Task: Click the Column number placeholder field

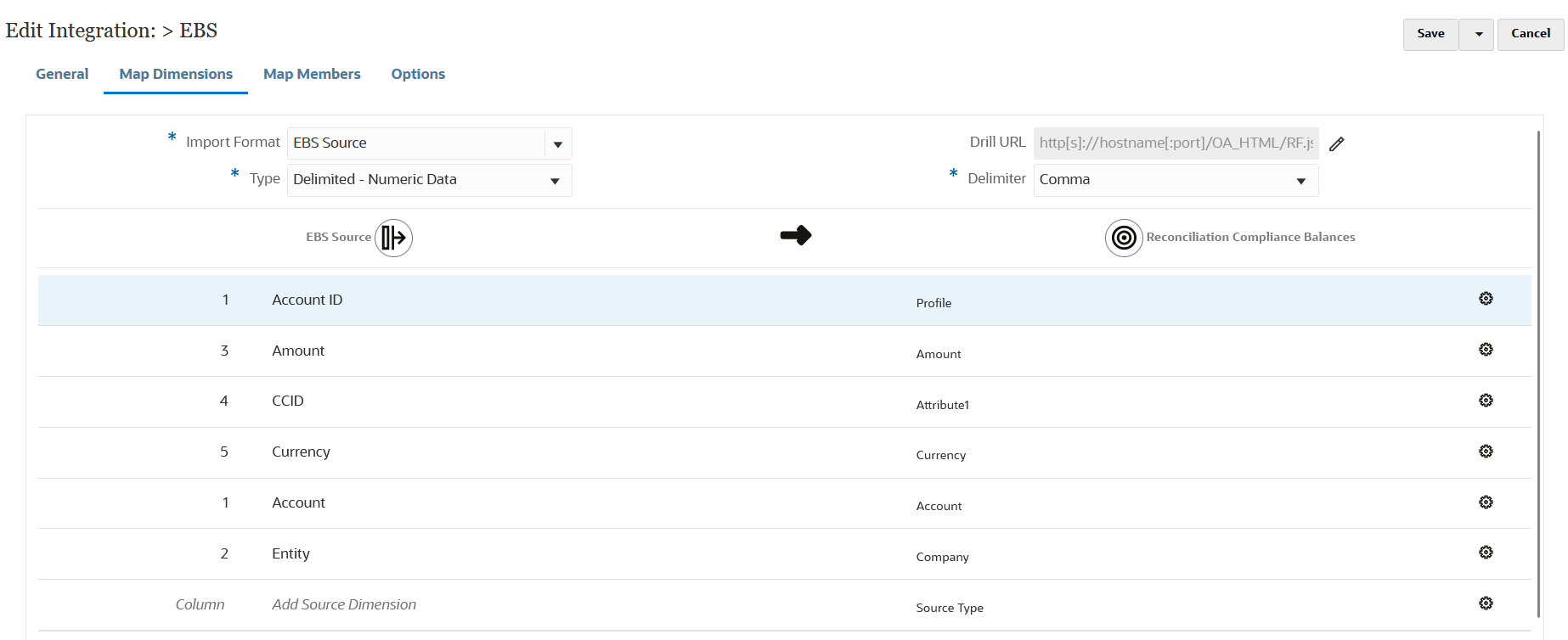Action: pyautogui.click(x=200, y=604)
